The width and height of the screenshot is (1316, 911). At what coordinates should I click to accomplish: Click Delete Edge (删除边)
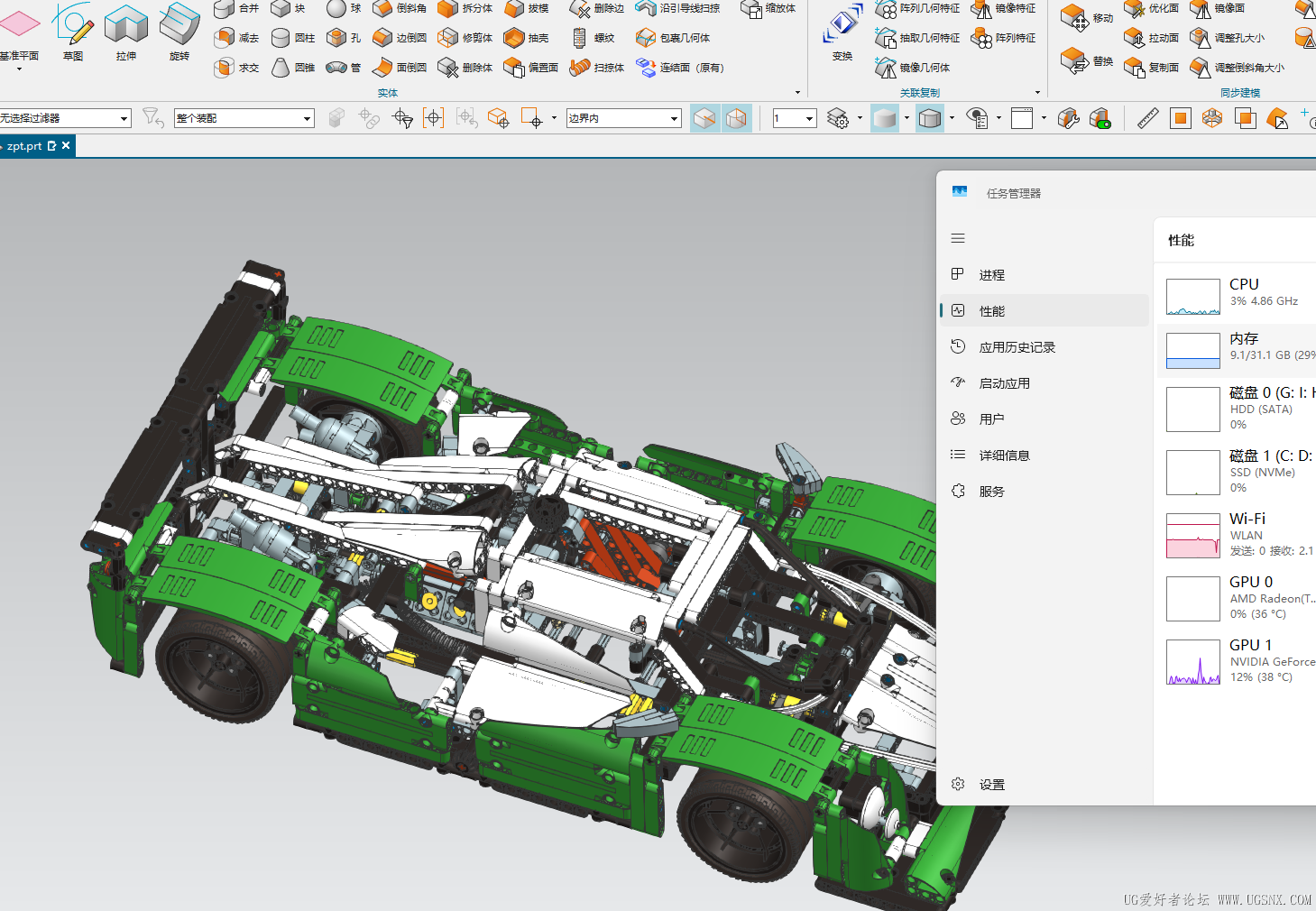(597, 8)
